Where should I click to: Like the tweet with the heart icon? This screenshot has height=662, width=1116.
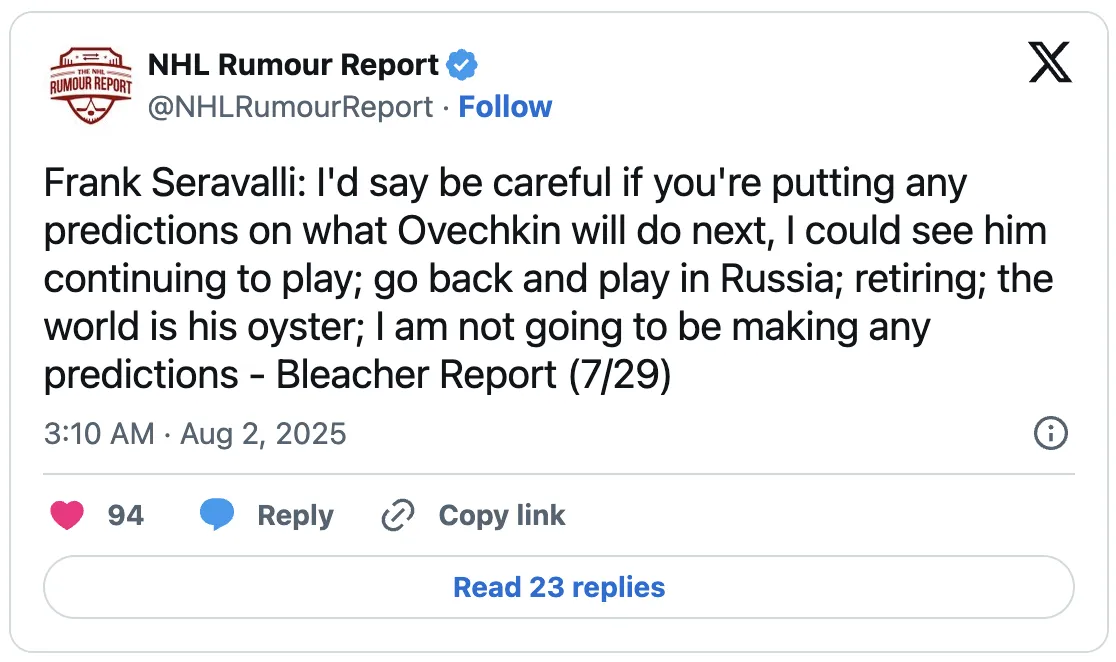[67, 515]
